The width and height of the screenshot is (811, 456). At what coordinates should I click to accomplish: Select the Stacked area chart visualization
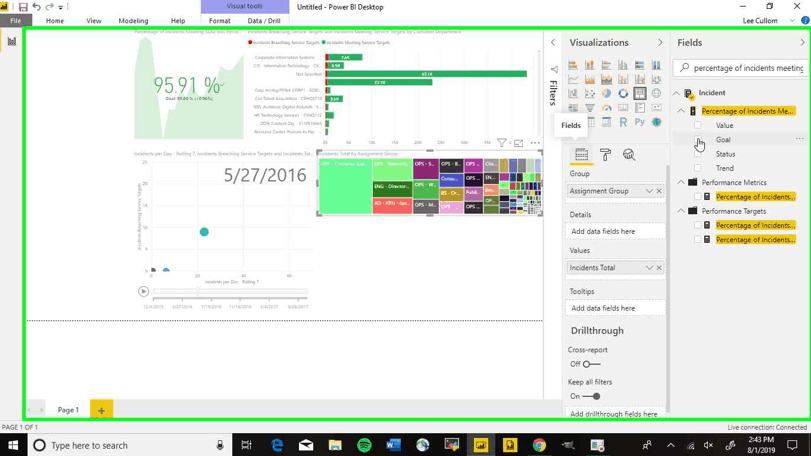[606, 79]
